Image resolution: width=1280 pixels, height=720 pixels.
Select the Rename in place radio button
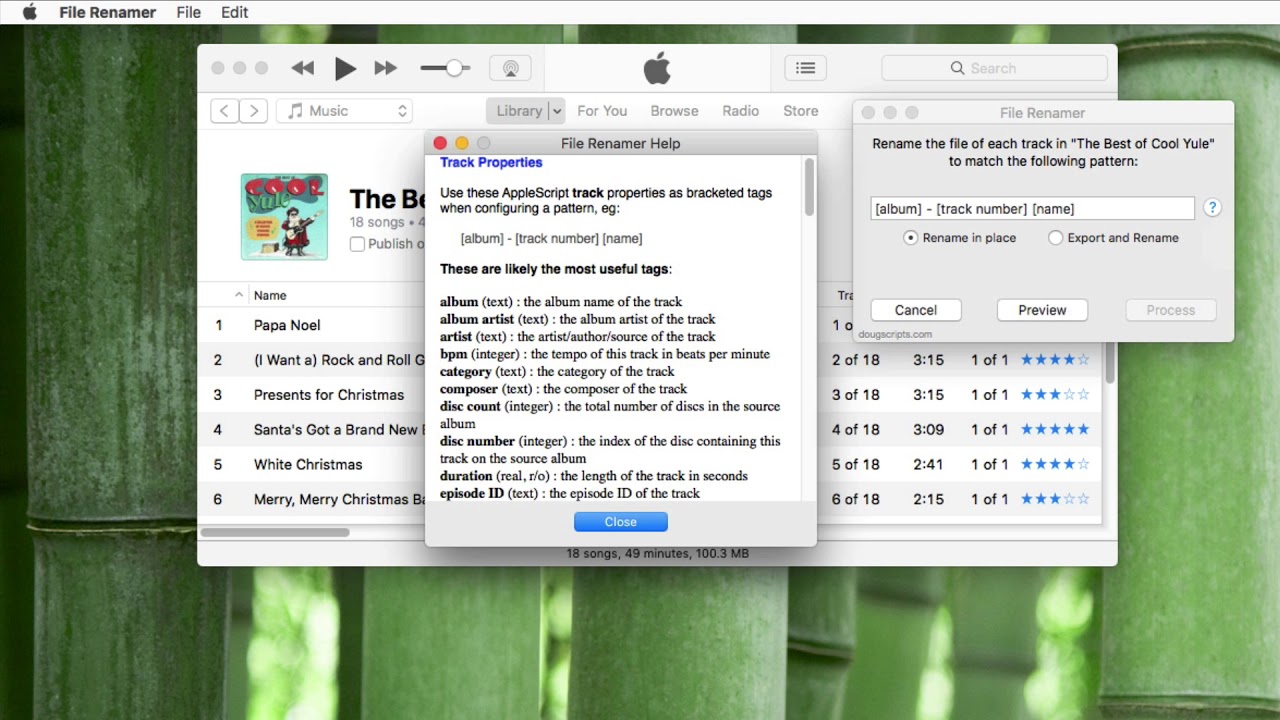pos(910,238)
